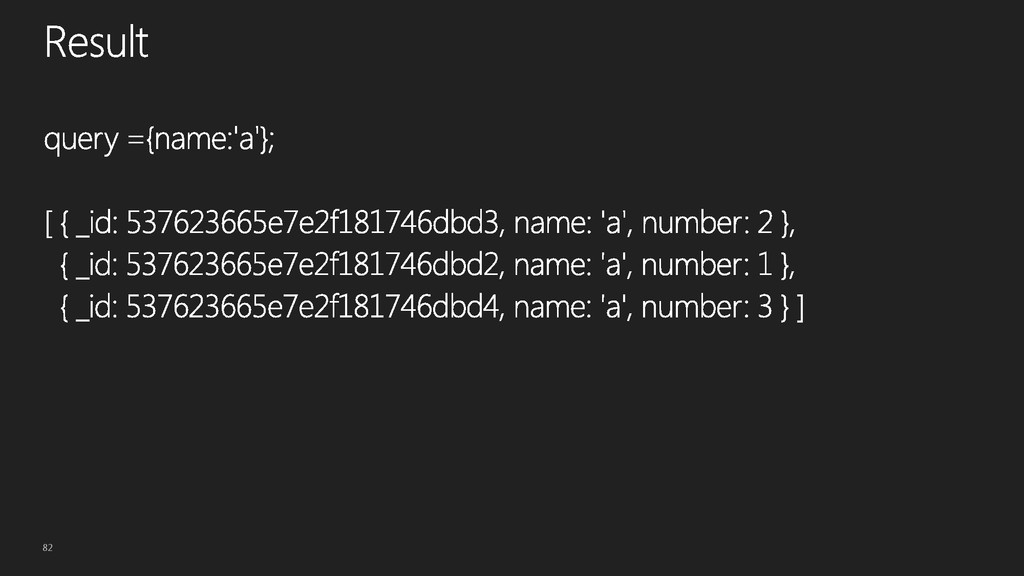Image resolution: width=1024 pixels, height=576 pixels.
Task: Click the _id value ending in dbd3
Action: coord(314,223)
